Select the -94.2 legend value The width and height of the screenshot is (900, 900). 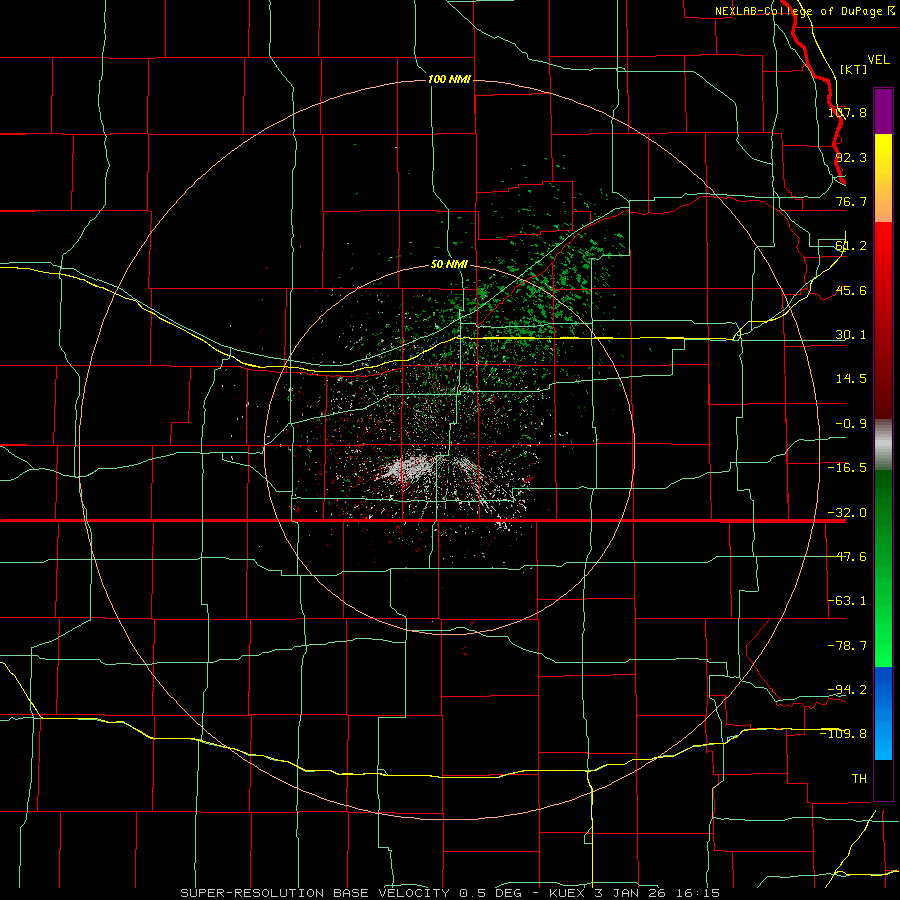(x=847, y=689)
